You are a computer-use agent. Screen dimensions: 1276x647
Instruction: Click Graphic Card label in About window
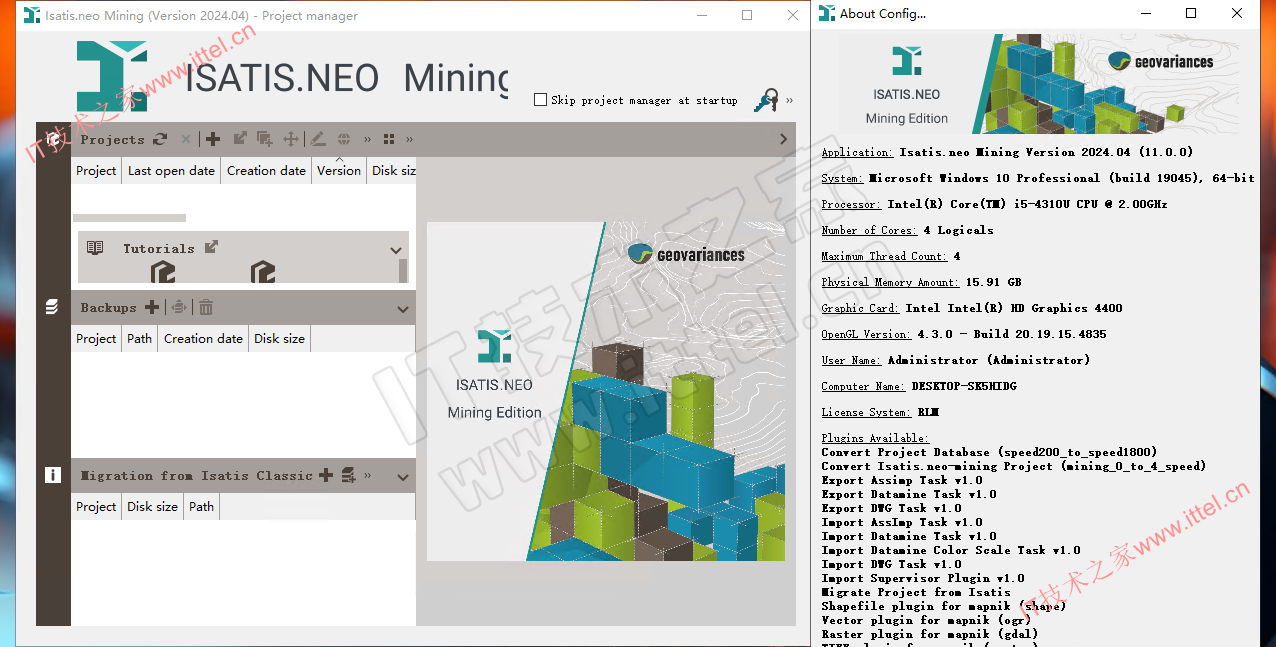[860, 308]
